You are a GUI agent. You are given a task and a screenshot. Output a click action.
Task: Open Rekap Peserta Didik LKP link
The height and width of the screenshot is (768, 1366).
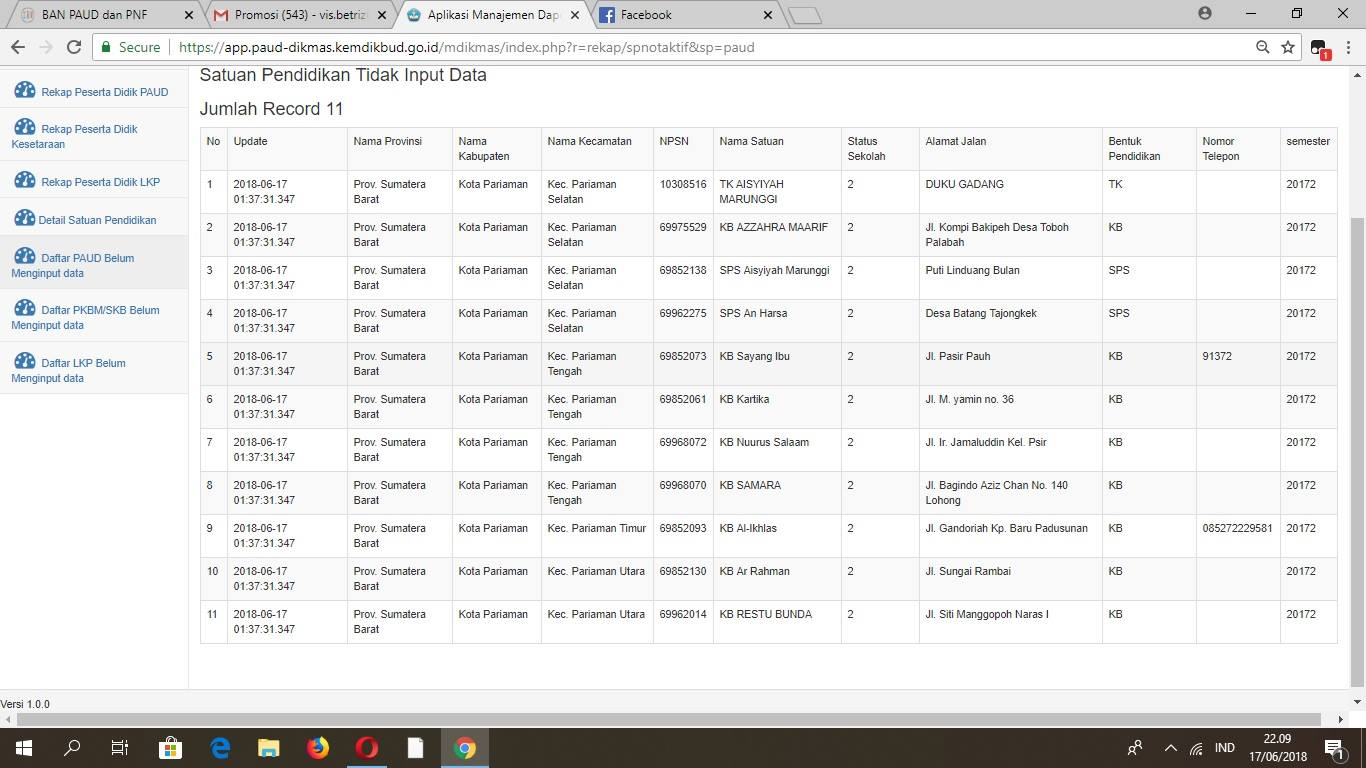point(100,182)
